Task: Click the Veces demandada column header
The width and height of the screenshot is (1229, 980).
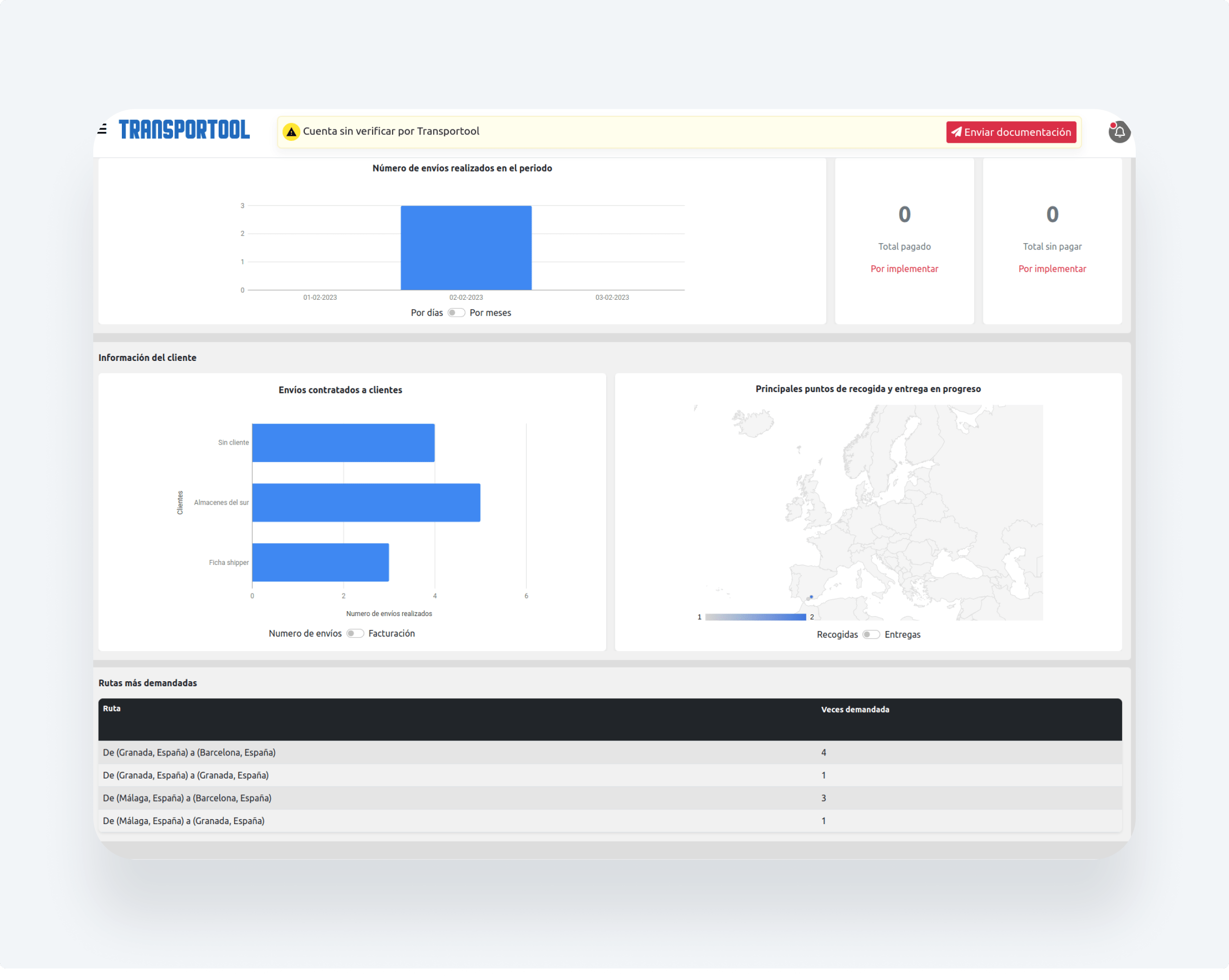Action: 854,709
